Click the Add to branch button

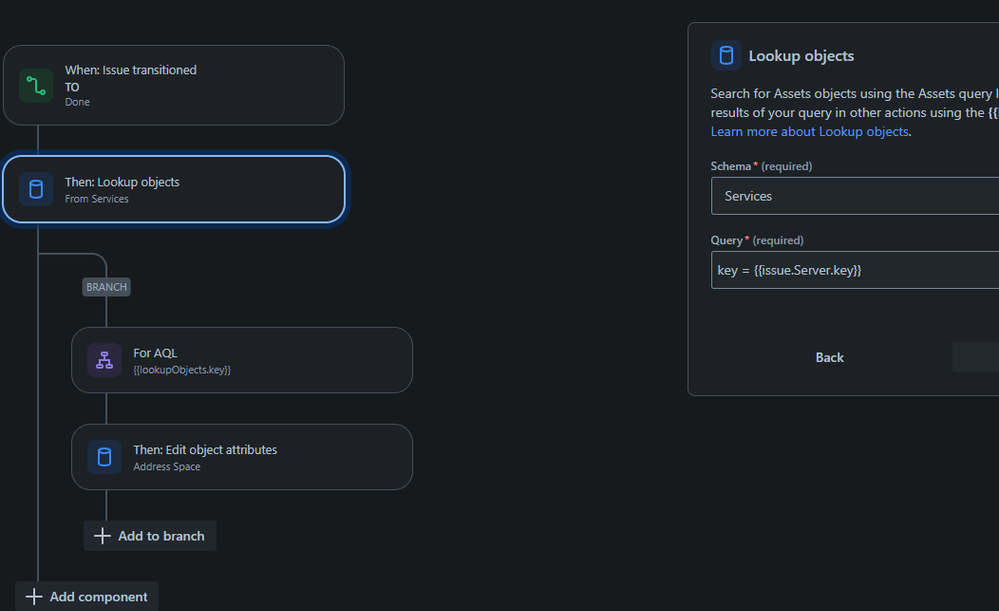150,536
